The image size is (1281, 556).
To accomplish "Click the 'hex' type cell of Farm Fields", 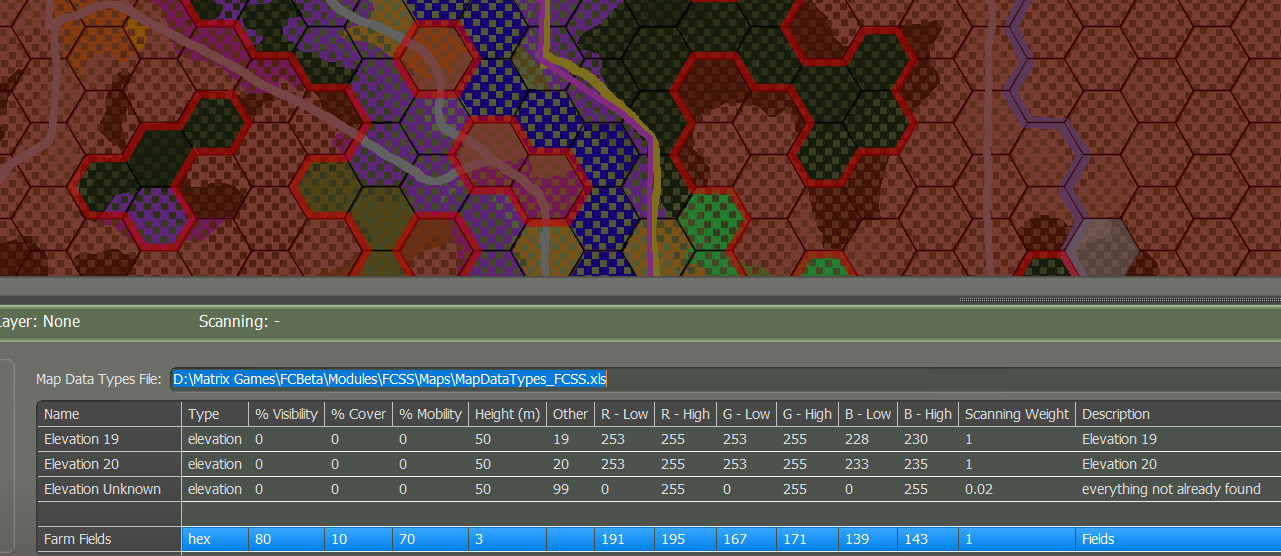I will (215, 539).
